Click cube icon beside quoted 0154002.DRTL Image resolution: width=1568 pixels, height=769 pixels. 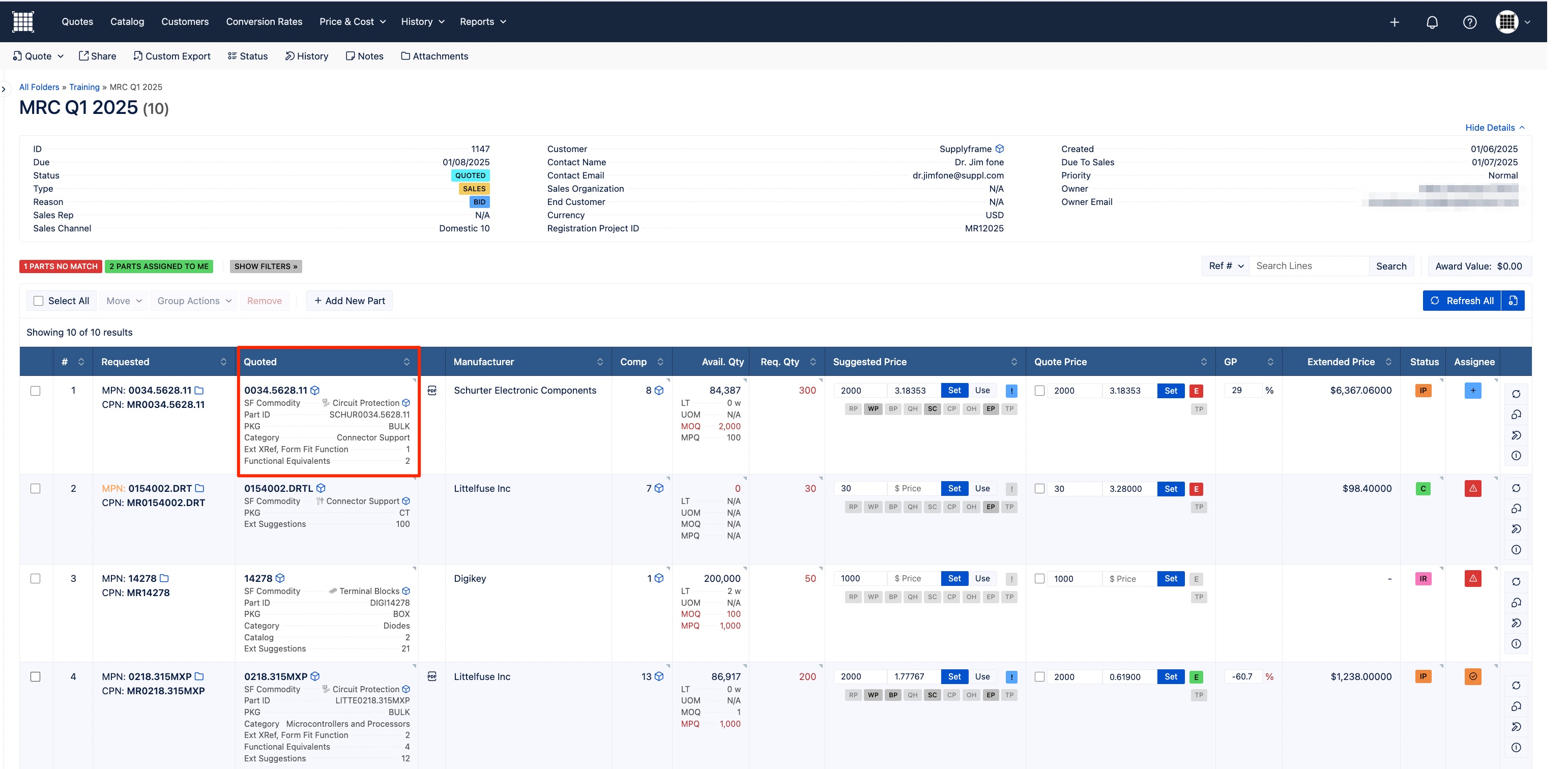pyautogui.click(x=321, y=489)
